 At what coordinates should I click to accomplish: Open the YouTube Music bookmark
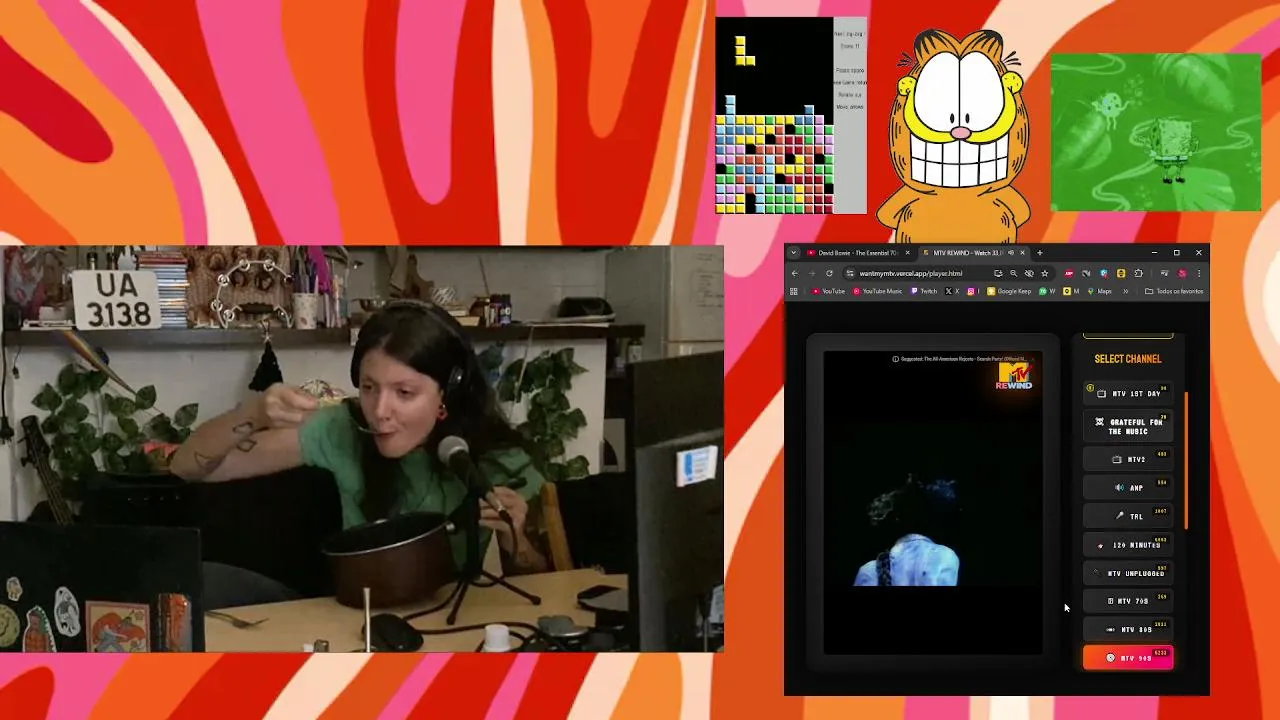(x=877, y=291)
